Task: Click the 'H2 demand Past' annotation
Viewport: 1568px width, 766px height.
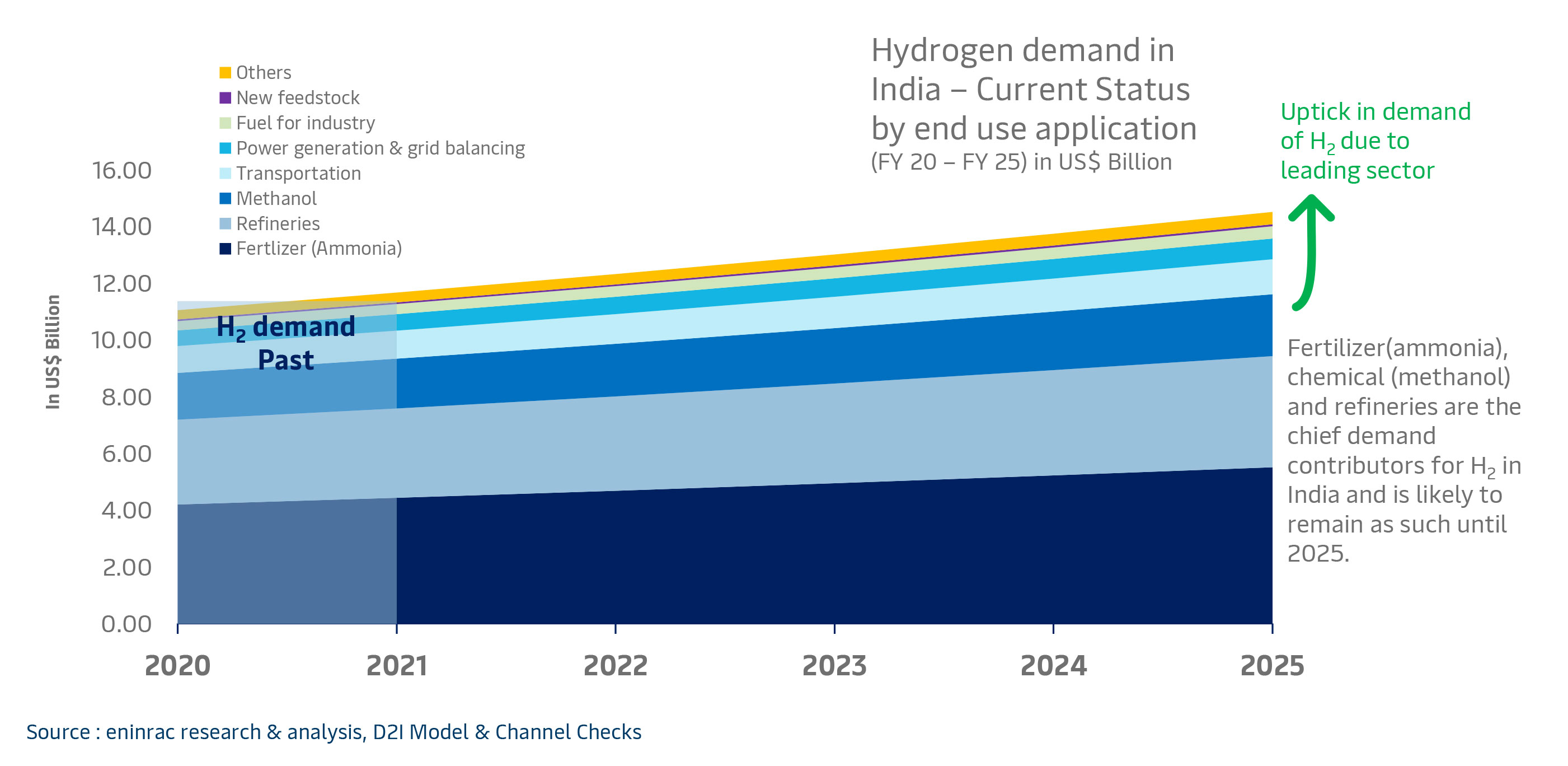Action: tap(286, 343)
